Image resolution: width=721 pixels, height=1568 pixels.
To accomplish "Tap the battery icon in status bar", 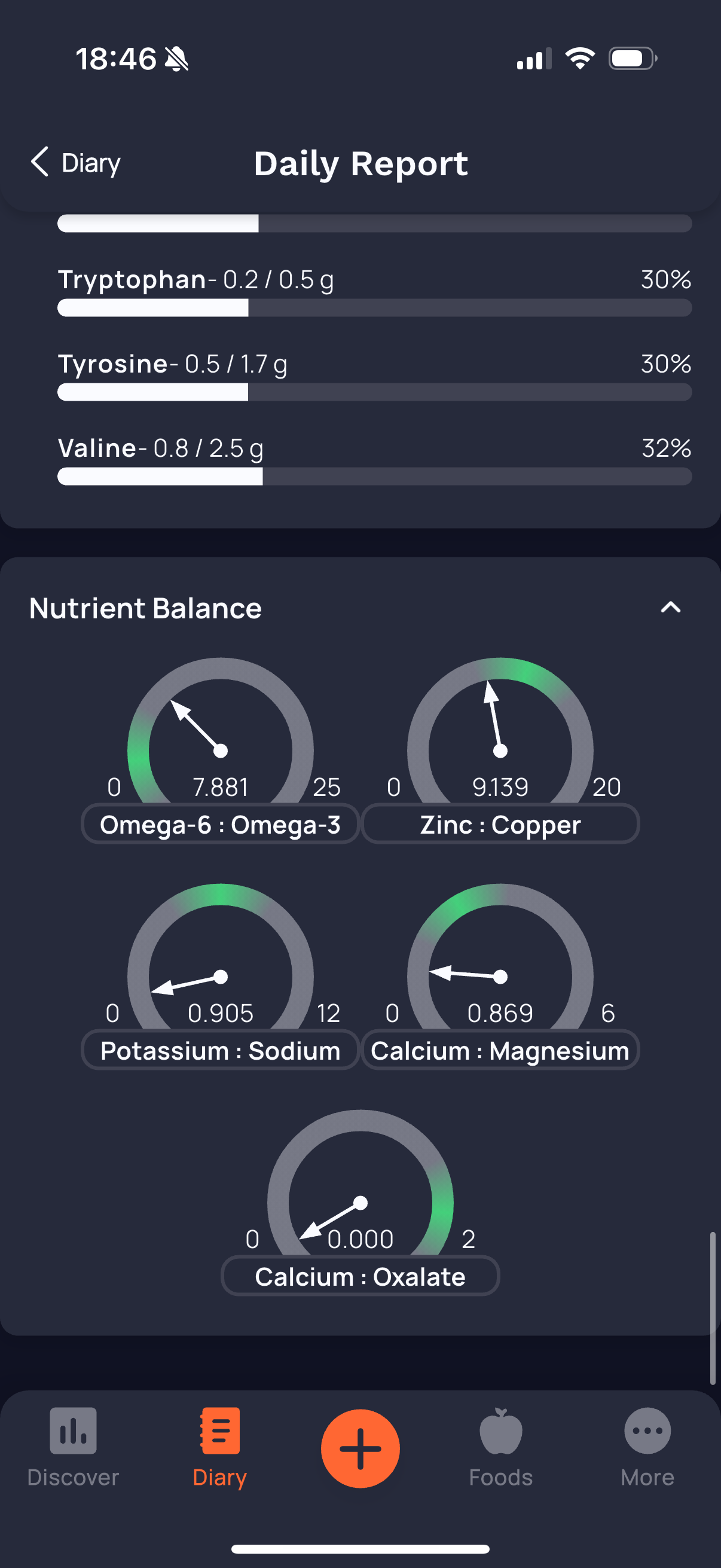I will tap(633, 59).
